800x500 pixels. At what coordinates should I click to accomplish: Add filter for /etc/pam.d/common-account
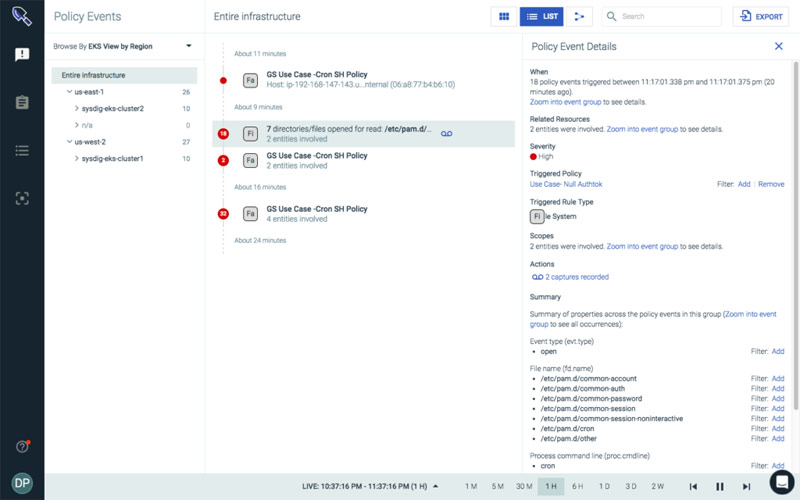click(x=778, y=379)
